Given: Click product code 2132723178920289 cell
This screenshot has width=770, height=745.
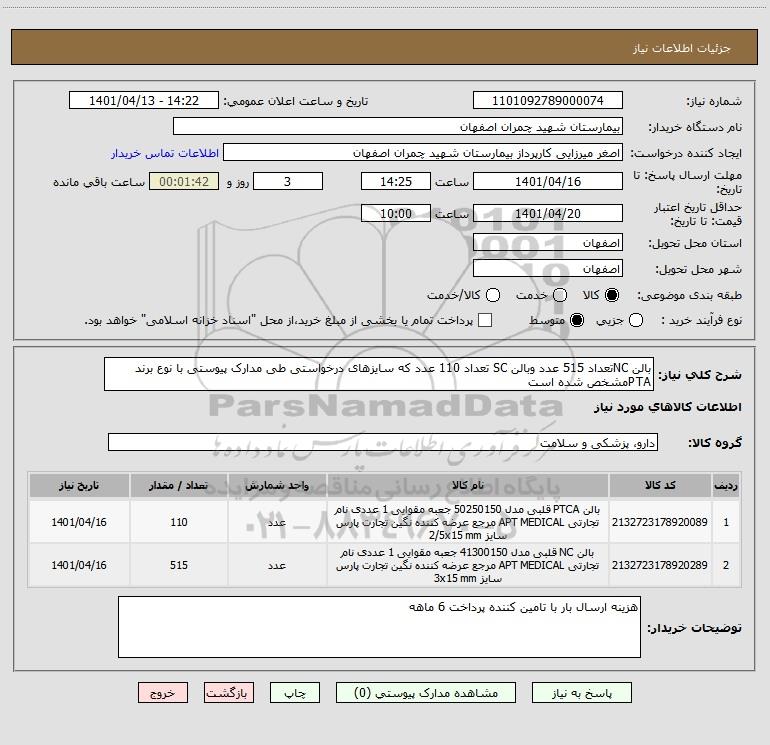Looking at the screenshot, I should (x=660, y=565).
